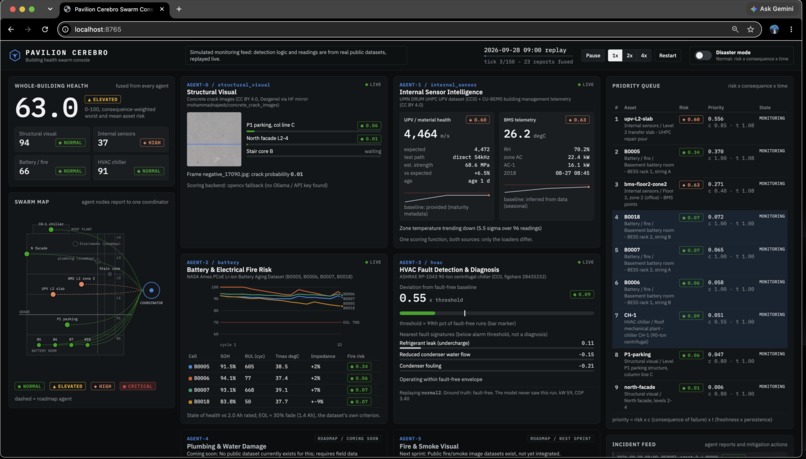806x459 pixels.
Task: Select battery cell B0007 table row
Action: click(284, 390)
